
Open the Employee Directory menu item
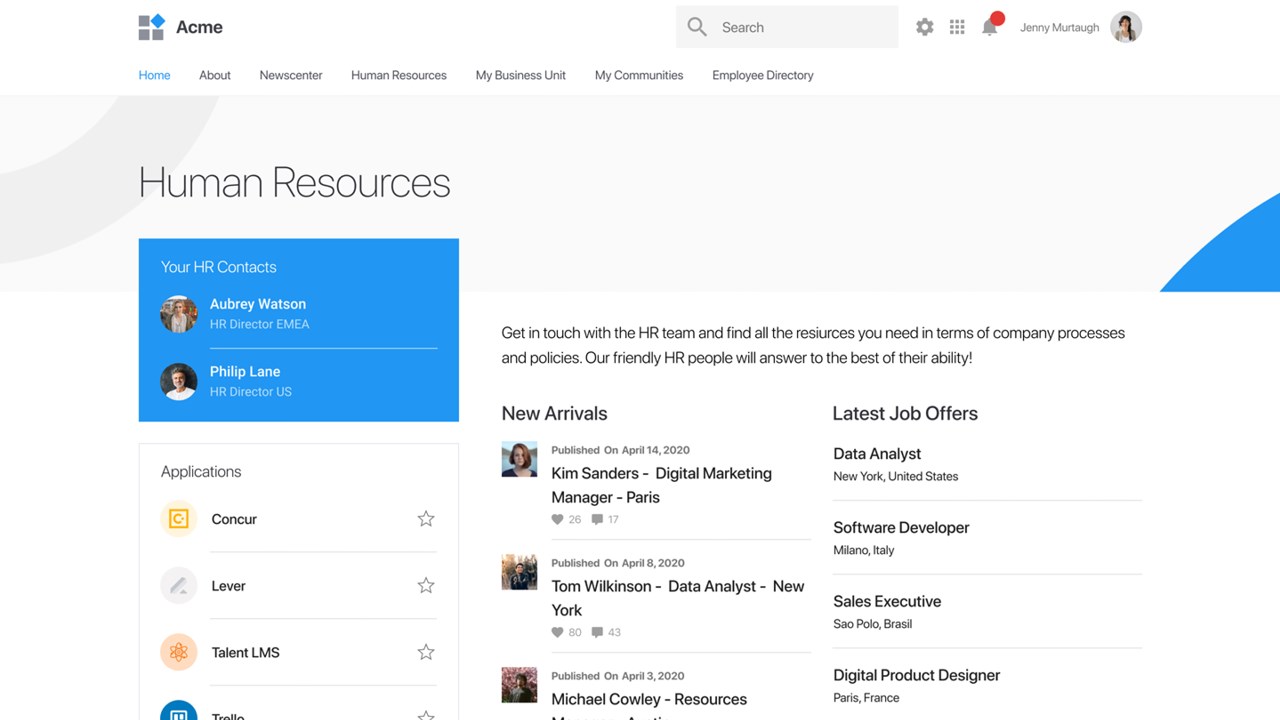point(763,75)
